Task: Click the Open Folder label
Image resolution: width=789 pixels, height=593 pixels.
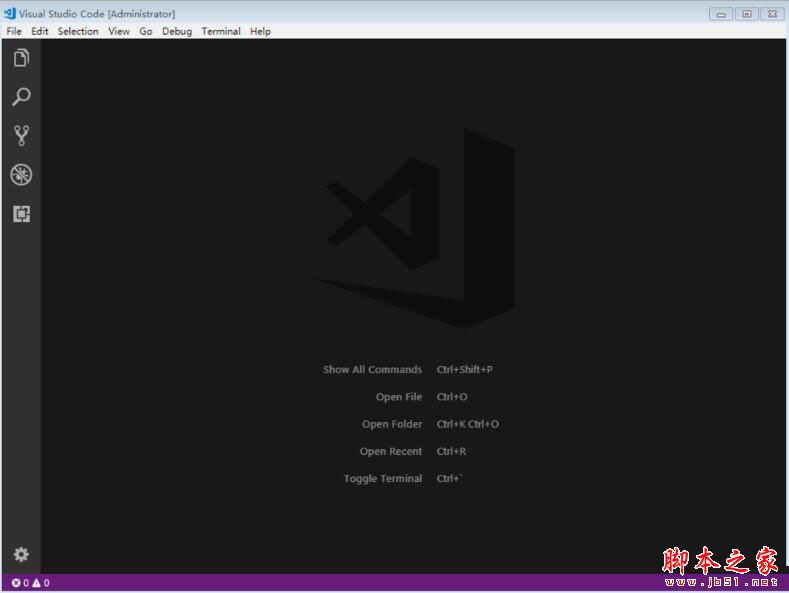Action: [392, 424]
